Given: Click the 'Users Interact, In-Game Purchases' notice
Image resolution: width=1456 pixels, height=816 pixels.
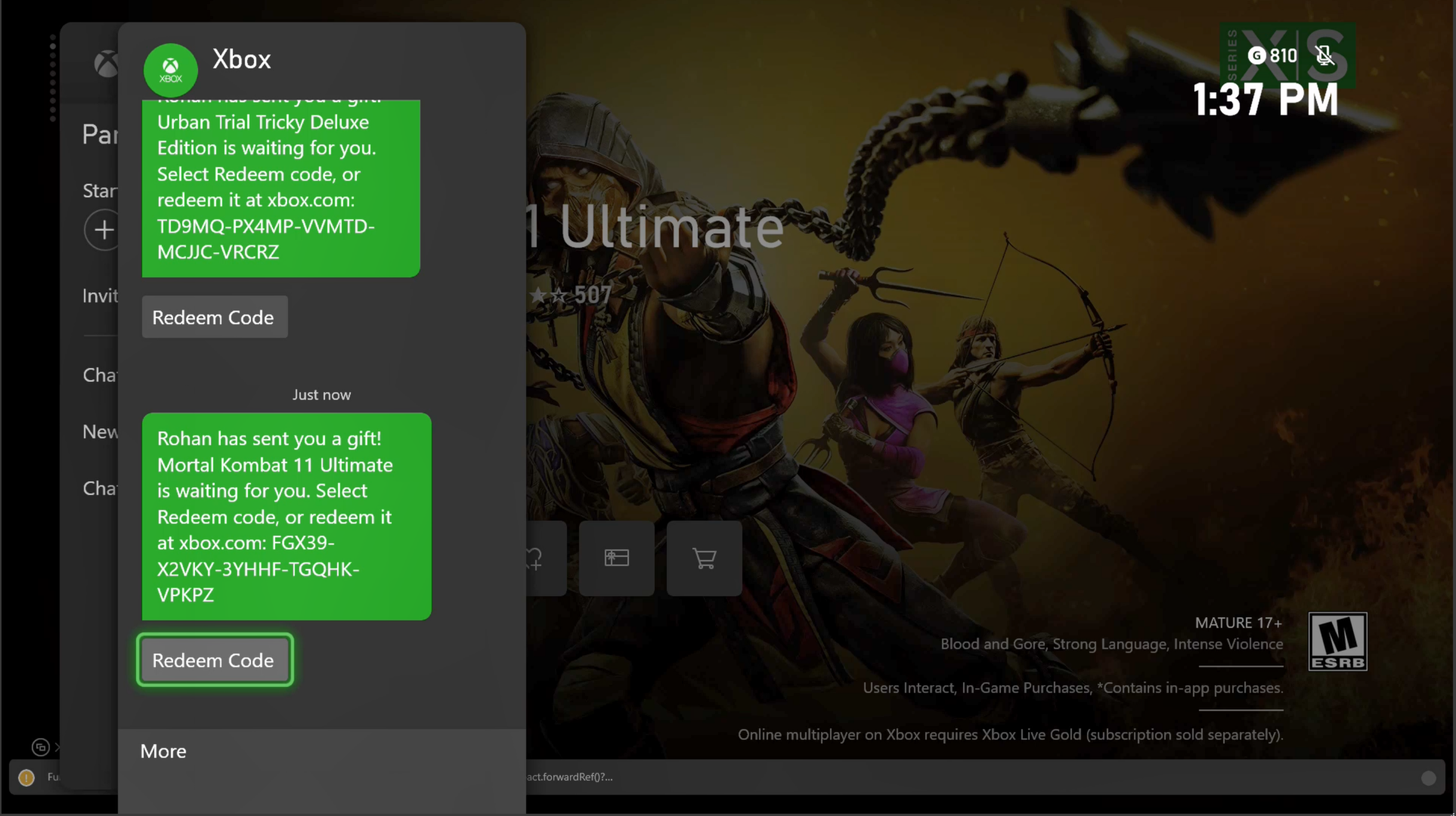Looking at the screenshot, I should [x=1073, y=688].
